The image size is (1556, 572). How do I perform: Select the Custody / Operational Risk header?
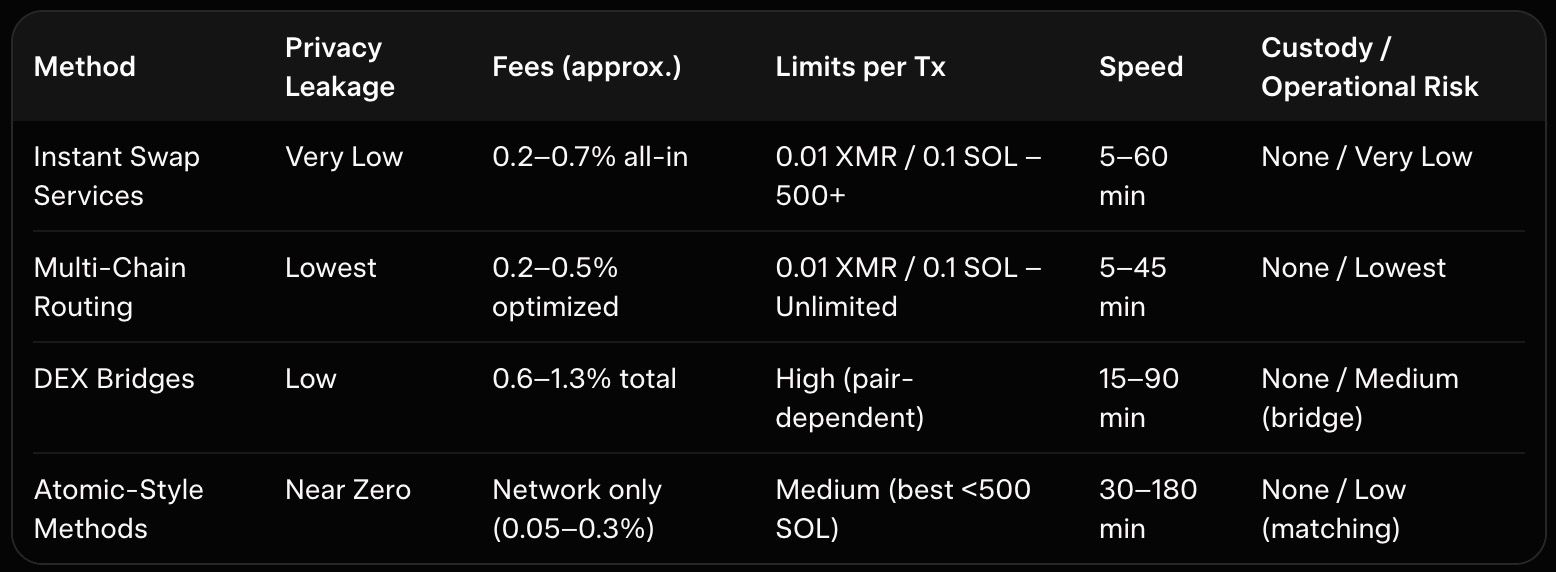click(x=1369, y=67)
